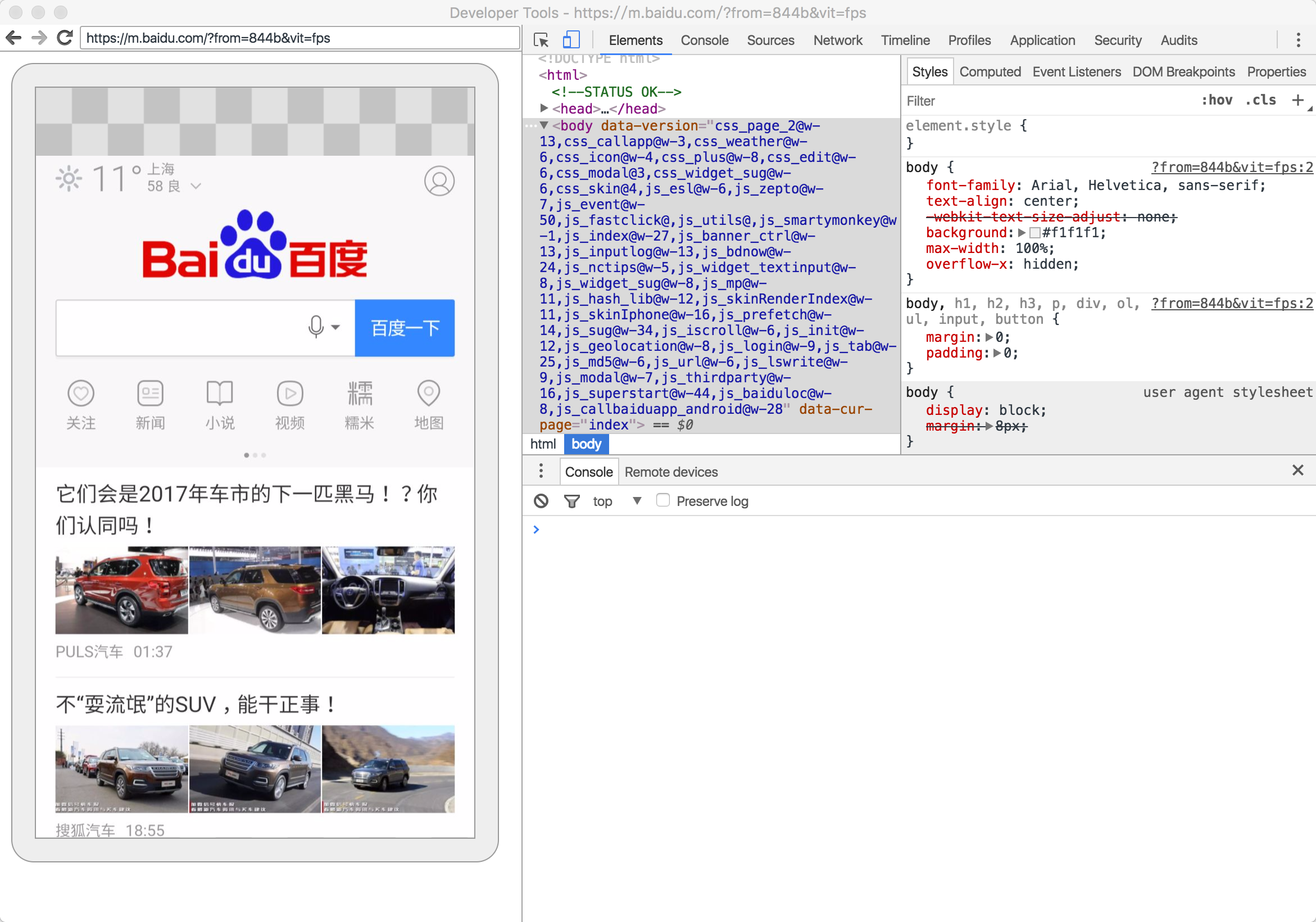Open DevTools three-dot customize menu
Viewport: 1316px width, 922px height.
1297,40
